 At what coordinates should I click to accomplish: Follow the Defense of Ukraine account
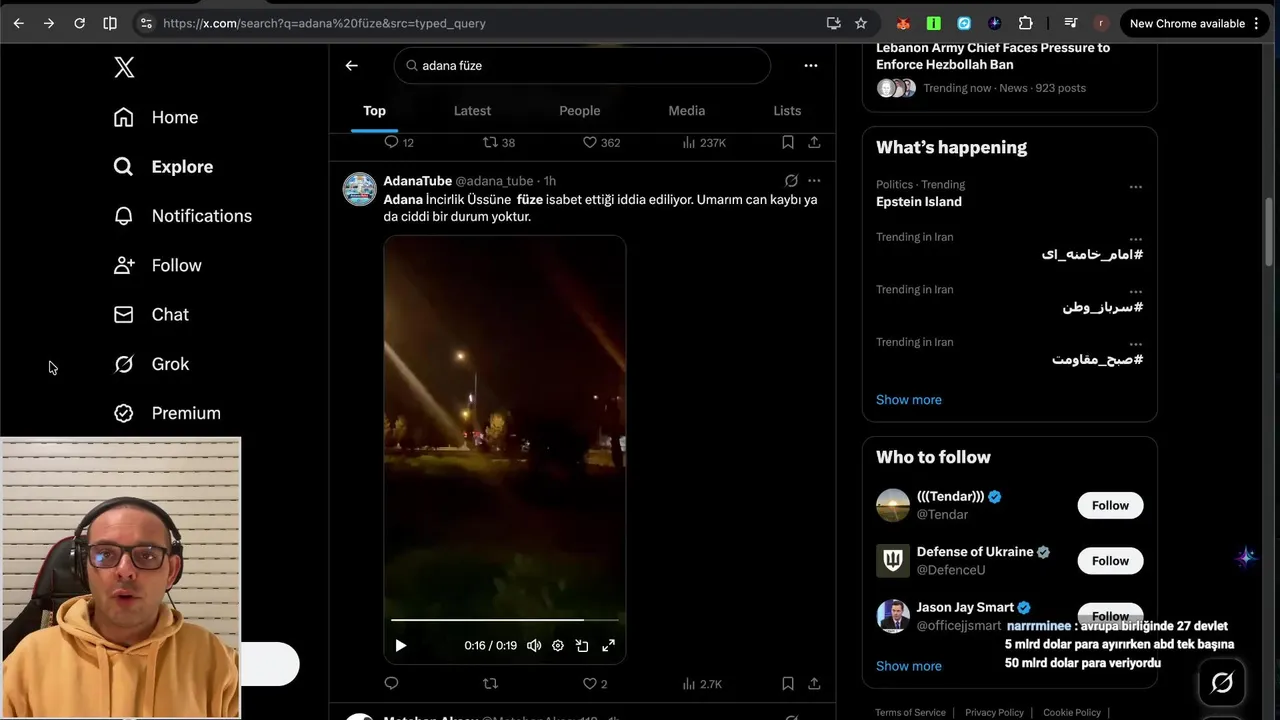[1110, 561]
